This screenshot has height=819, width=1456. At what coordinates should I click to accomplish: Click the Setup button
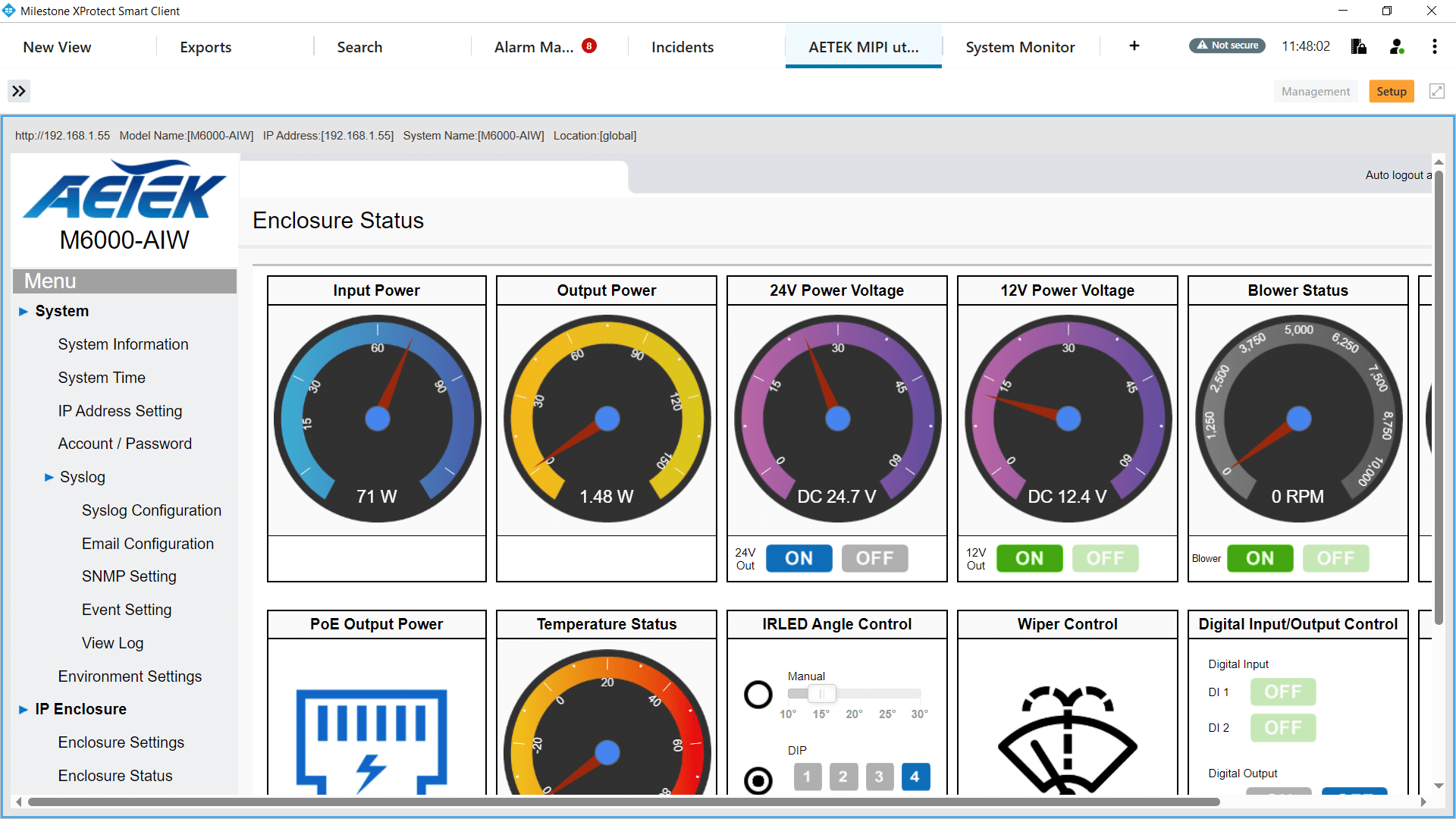point(1392,91)
